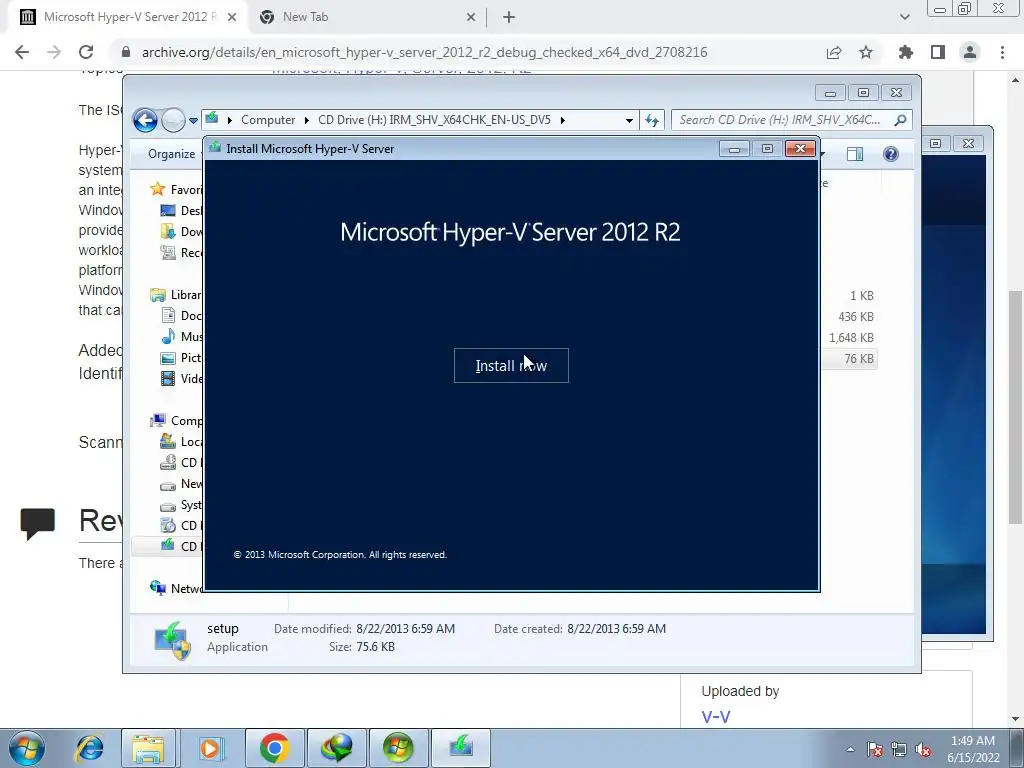Open Windows Explorer folder taskbar icon

pyautogui.click(x=148, y=748)
